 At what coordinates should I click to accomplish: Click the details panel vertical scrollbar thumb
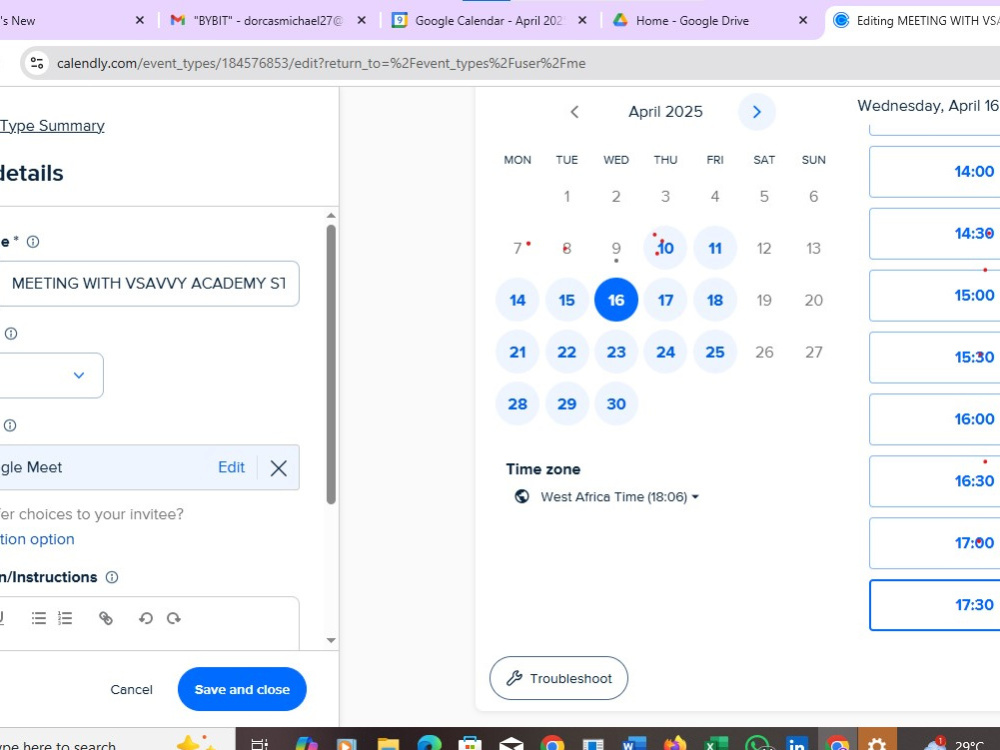click(331, 364)
